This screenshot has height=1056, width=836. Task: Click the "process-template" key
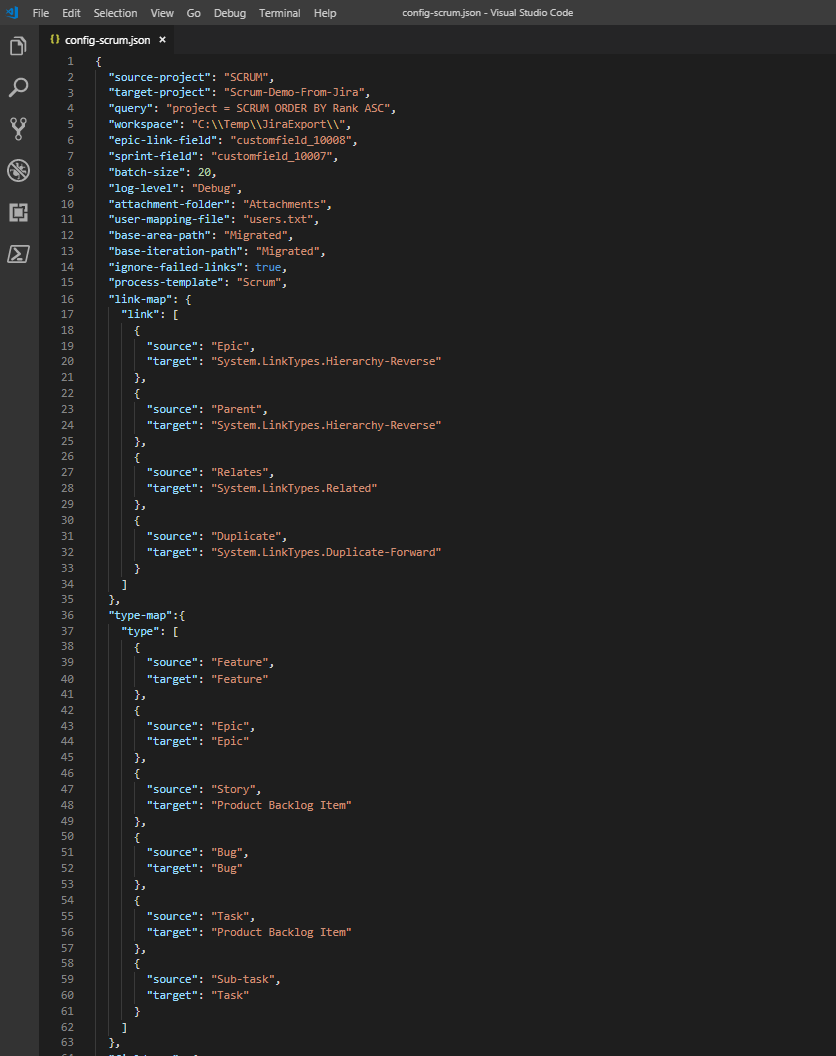point(166,283)
